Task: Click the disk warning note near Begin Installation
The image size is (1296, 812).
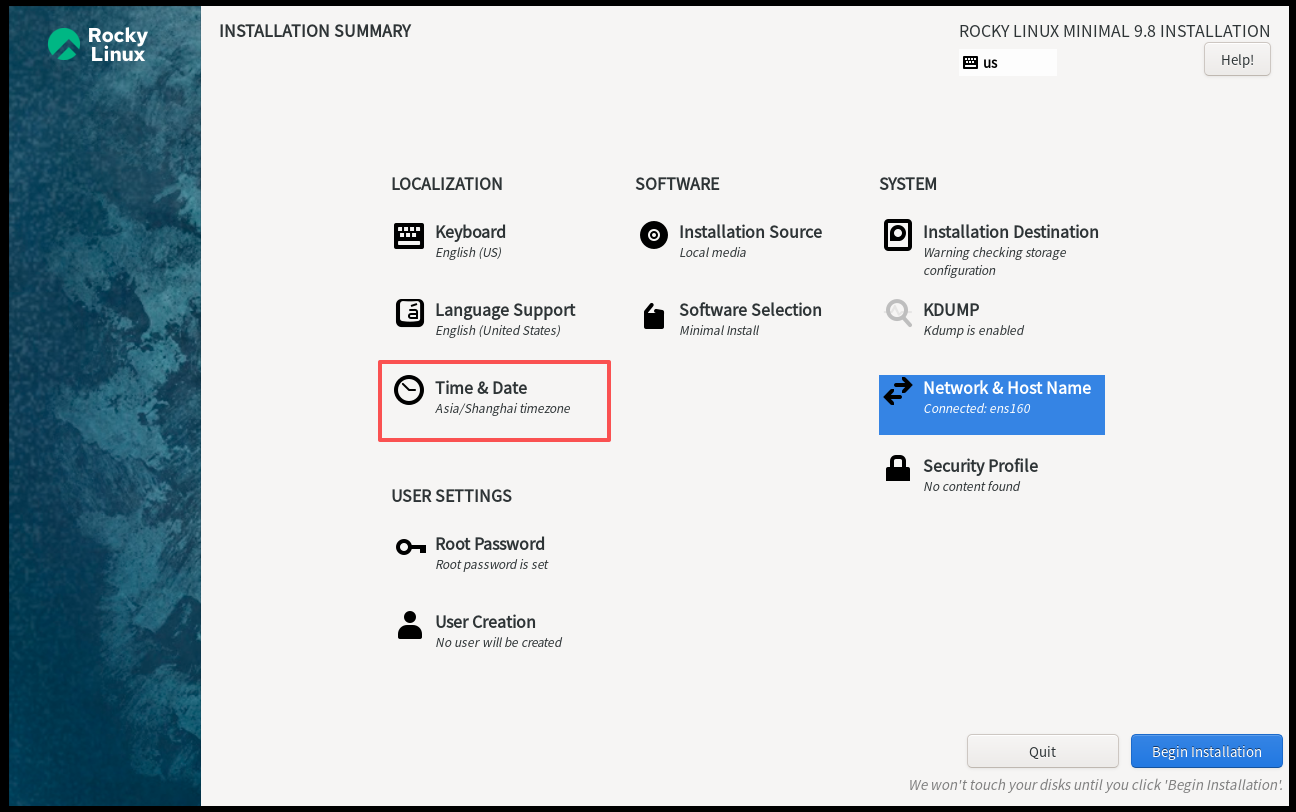Action: coord(1095,786)
